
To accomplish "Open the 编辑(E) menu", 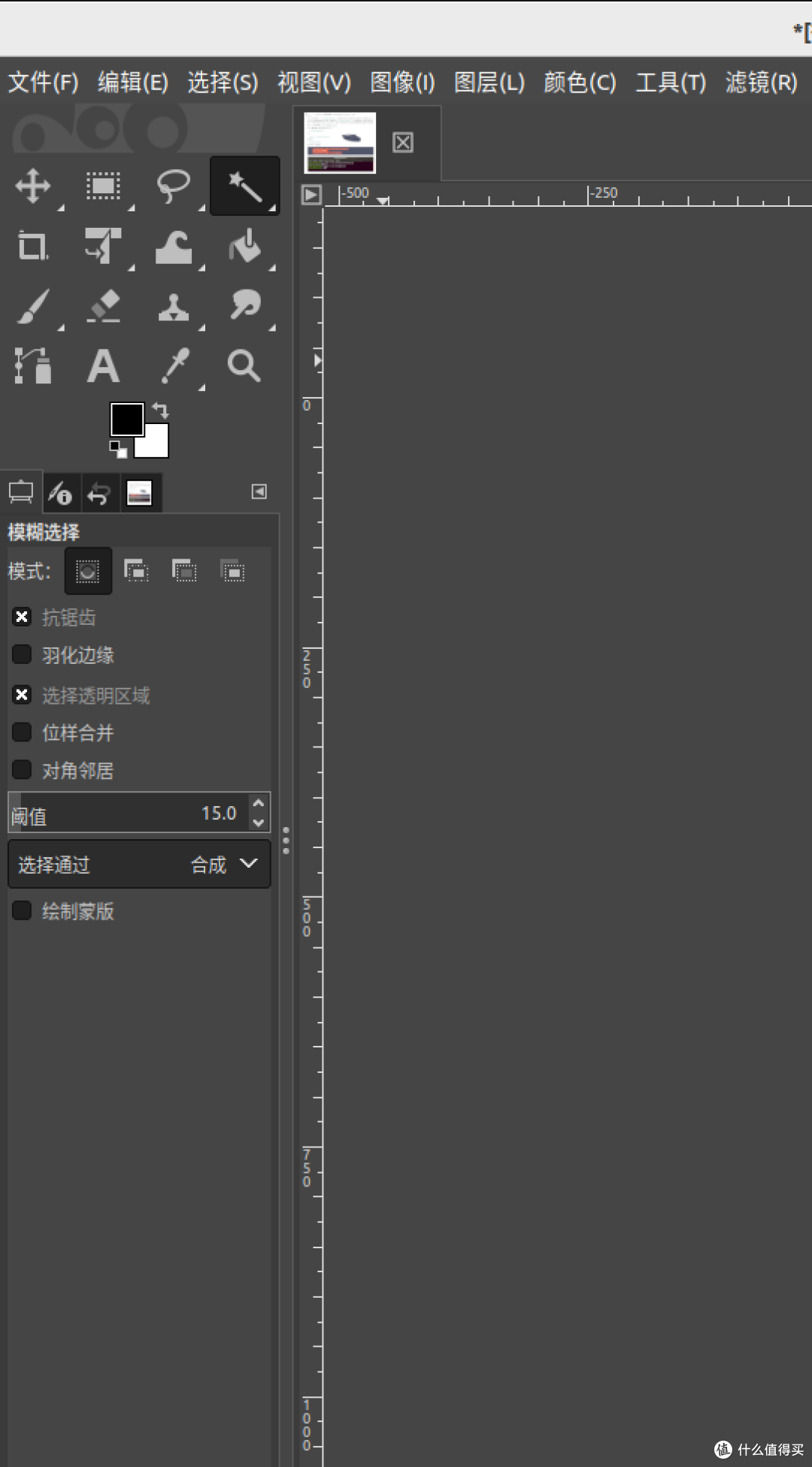I will (133, 82).
